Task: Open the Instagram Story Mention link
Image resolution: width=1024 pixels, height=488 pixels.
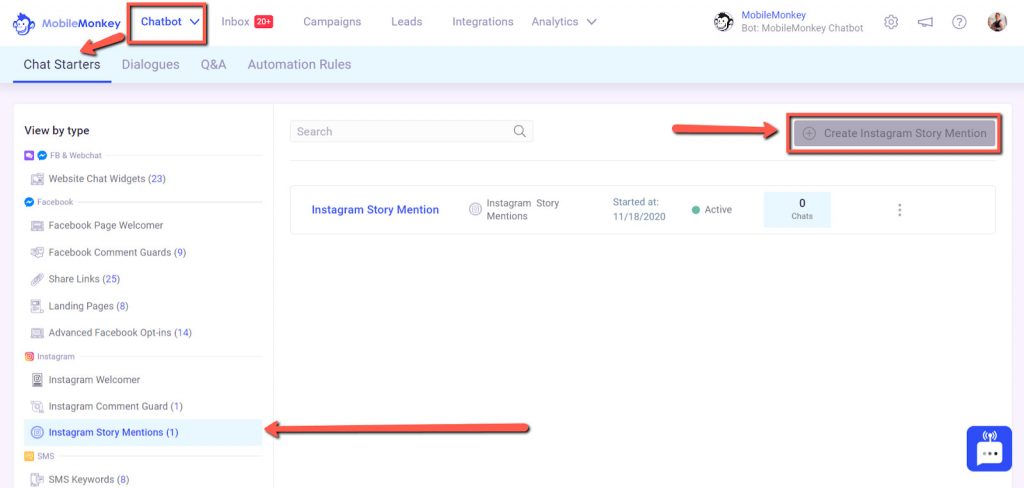Action: pos(375,210)
